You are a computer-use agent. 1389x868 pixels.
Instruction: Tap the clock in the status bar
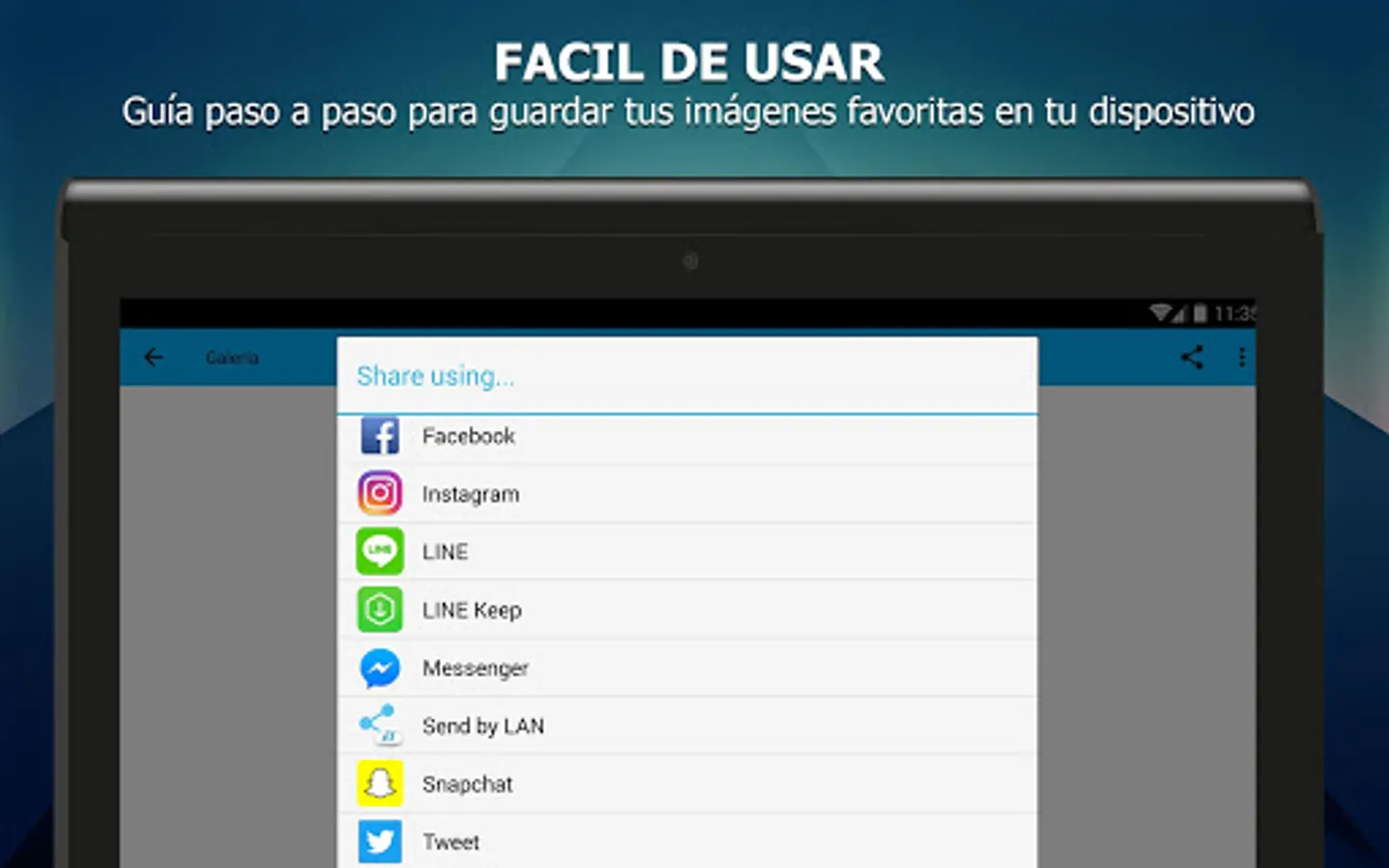coord(1235,313)
